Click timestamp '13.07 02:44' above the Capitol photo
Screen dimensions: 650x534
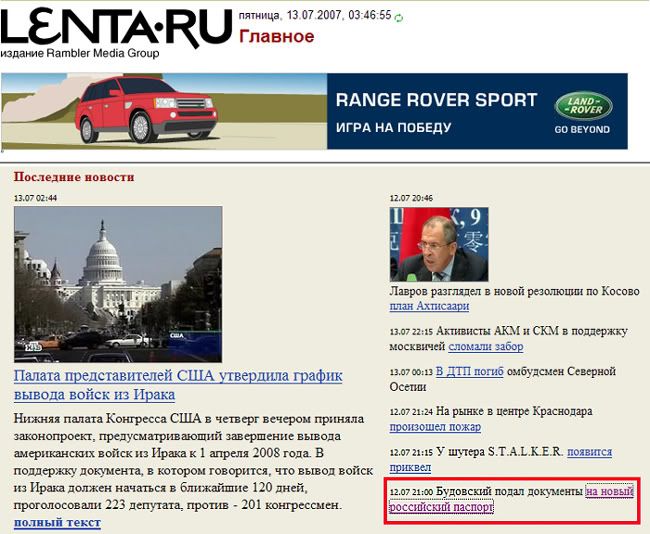click(36, 198)
